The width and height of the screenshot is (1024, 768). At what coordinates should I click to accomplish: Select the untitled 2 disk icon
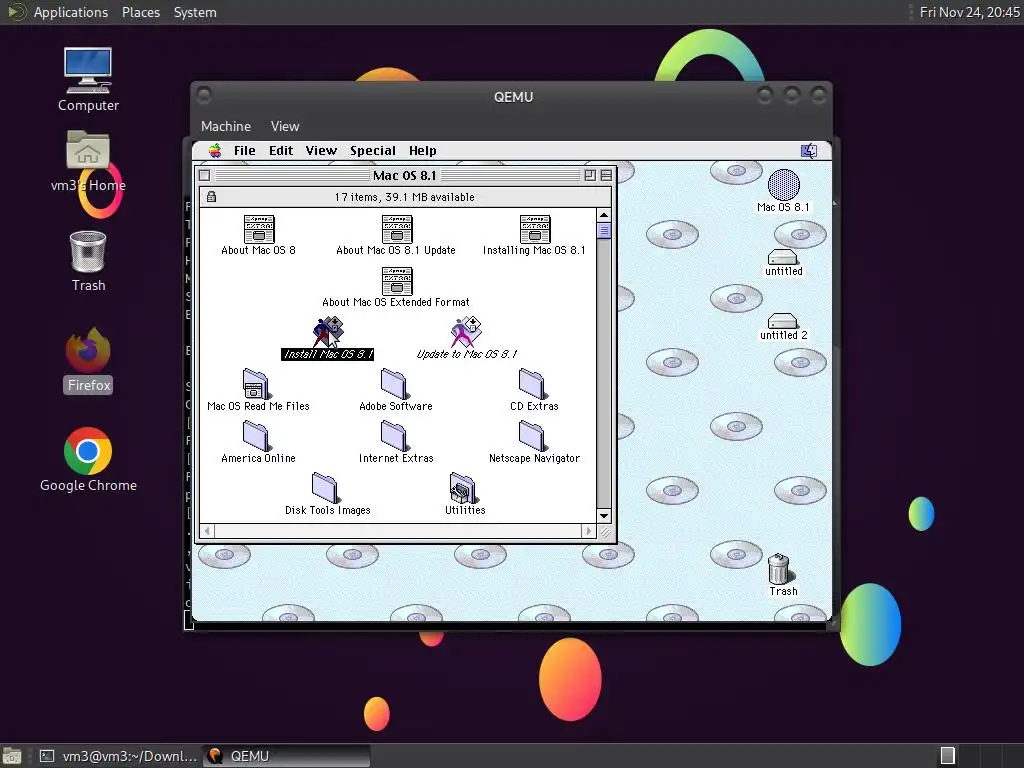(x=782, y=321)
